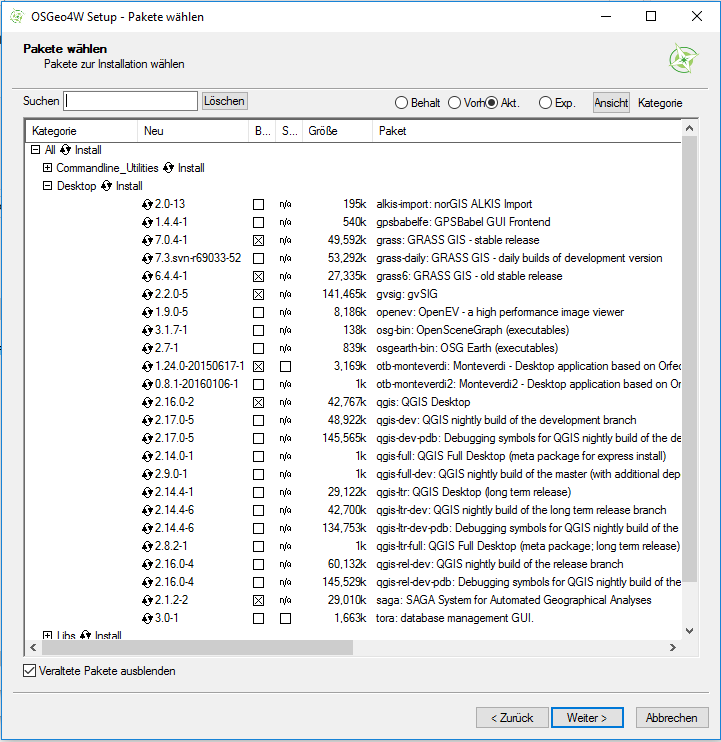Click the Ansicht button
Screen dimensions: 721x742
(611, 103)
